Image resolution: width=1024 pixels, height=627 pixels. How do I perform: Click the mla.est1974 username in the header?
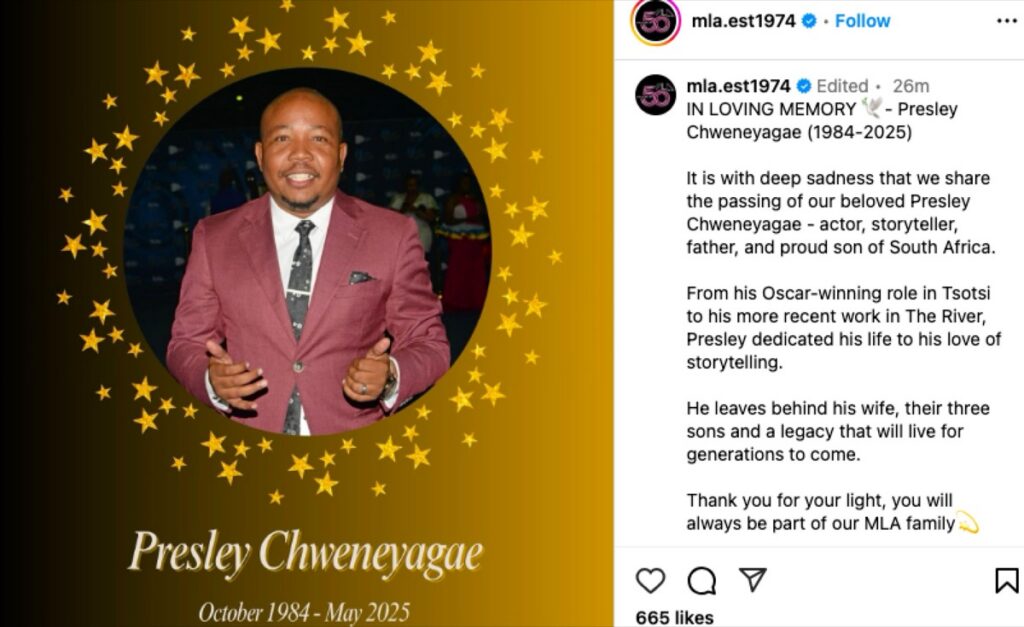coord(743,21)
